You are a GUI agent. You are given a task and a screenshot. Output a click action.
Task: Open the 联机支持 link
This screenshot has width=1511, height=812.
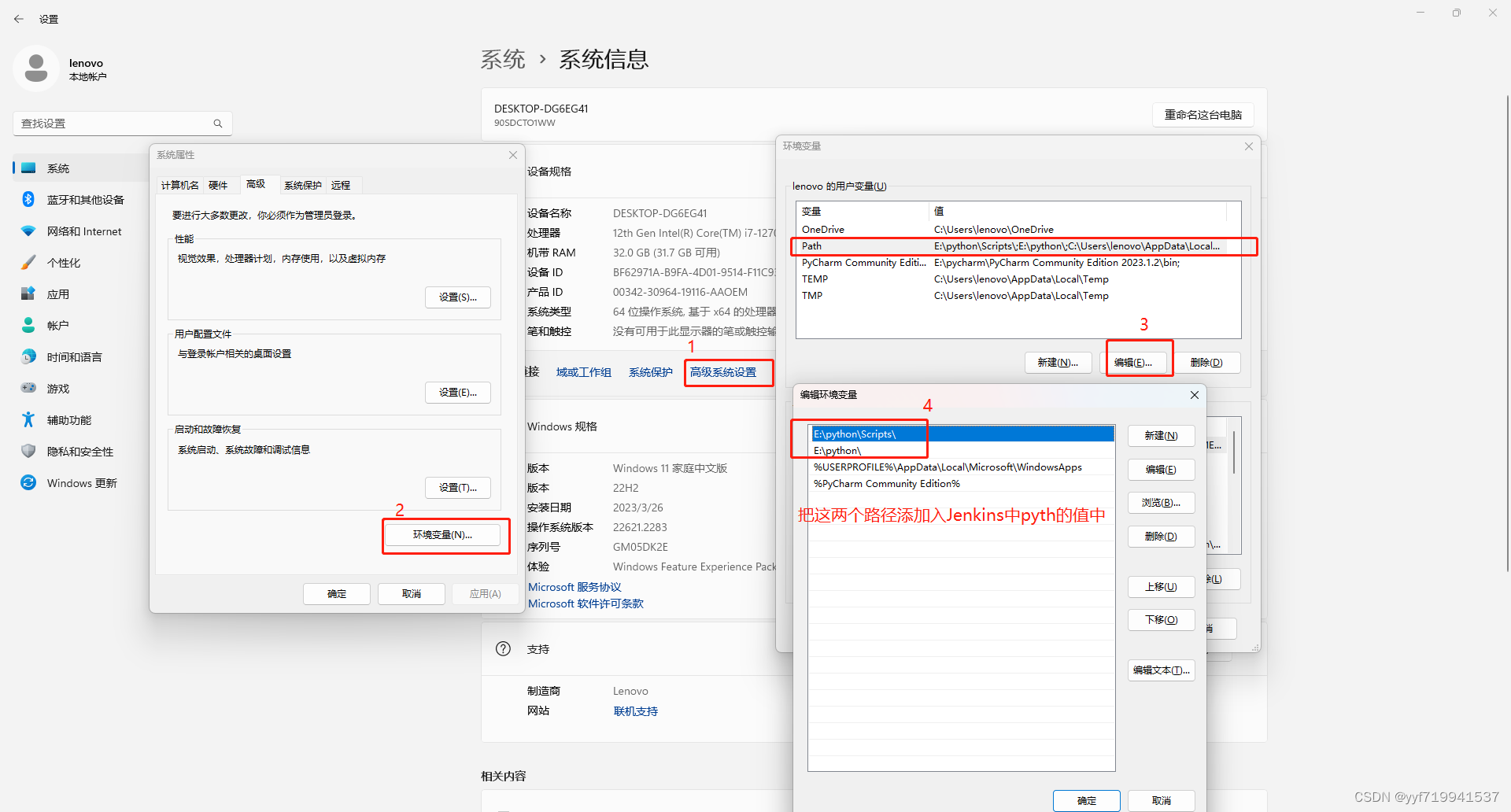(x=635, y=710)
